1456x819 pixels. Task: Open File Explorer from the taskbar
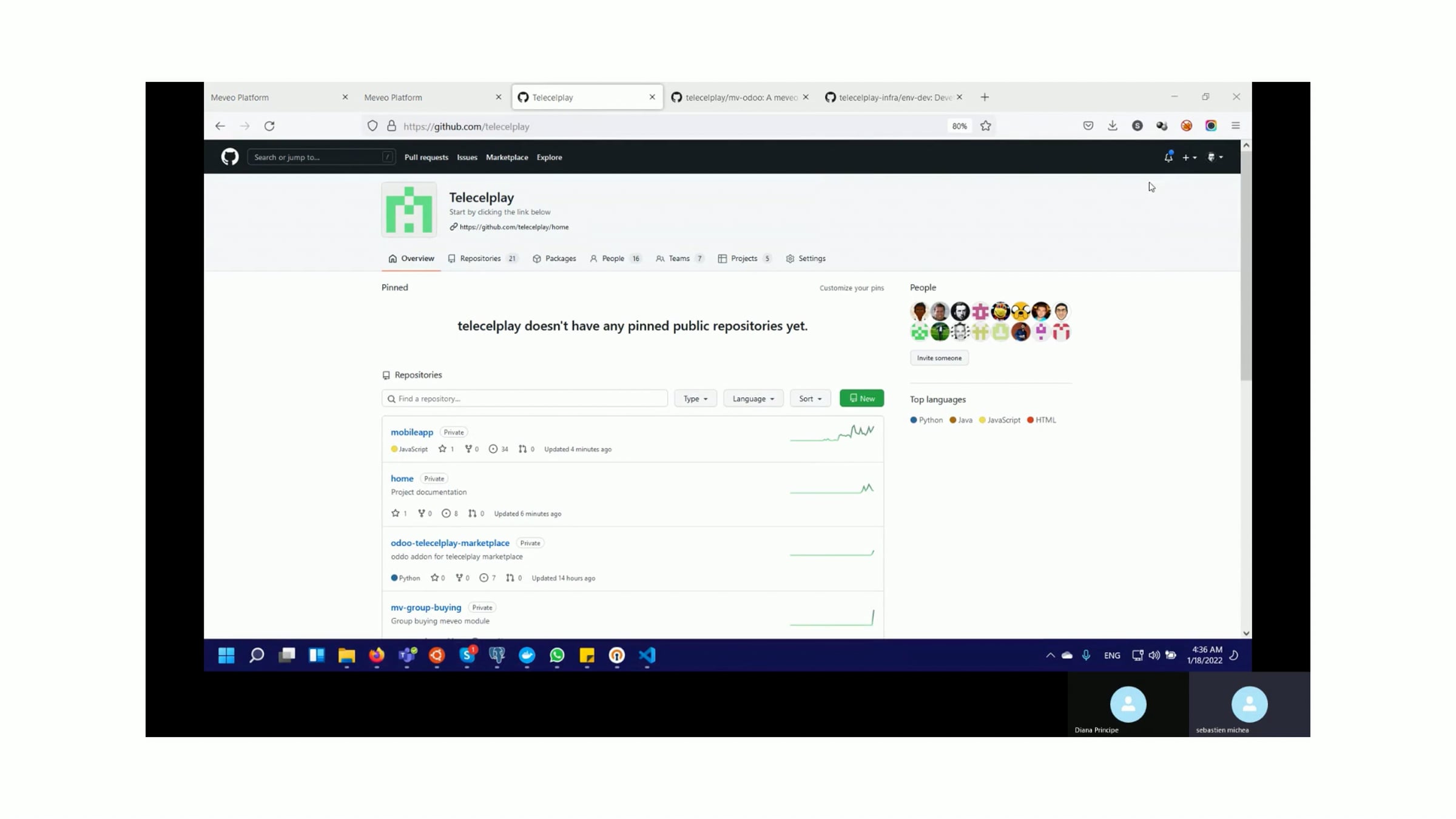click(x=346, y=655)
